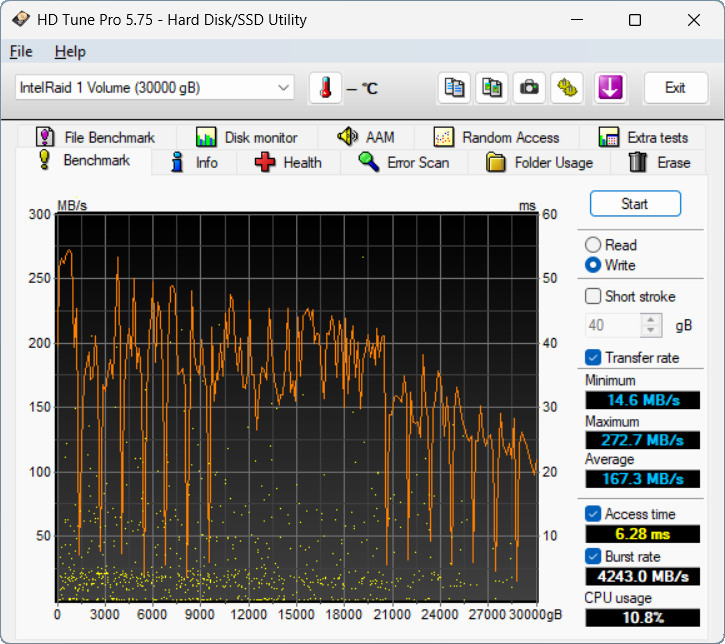This screenshot has height=644, width=725.
Task: Click the Erase trash can icon
Action: (638, 162)
